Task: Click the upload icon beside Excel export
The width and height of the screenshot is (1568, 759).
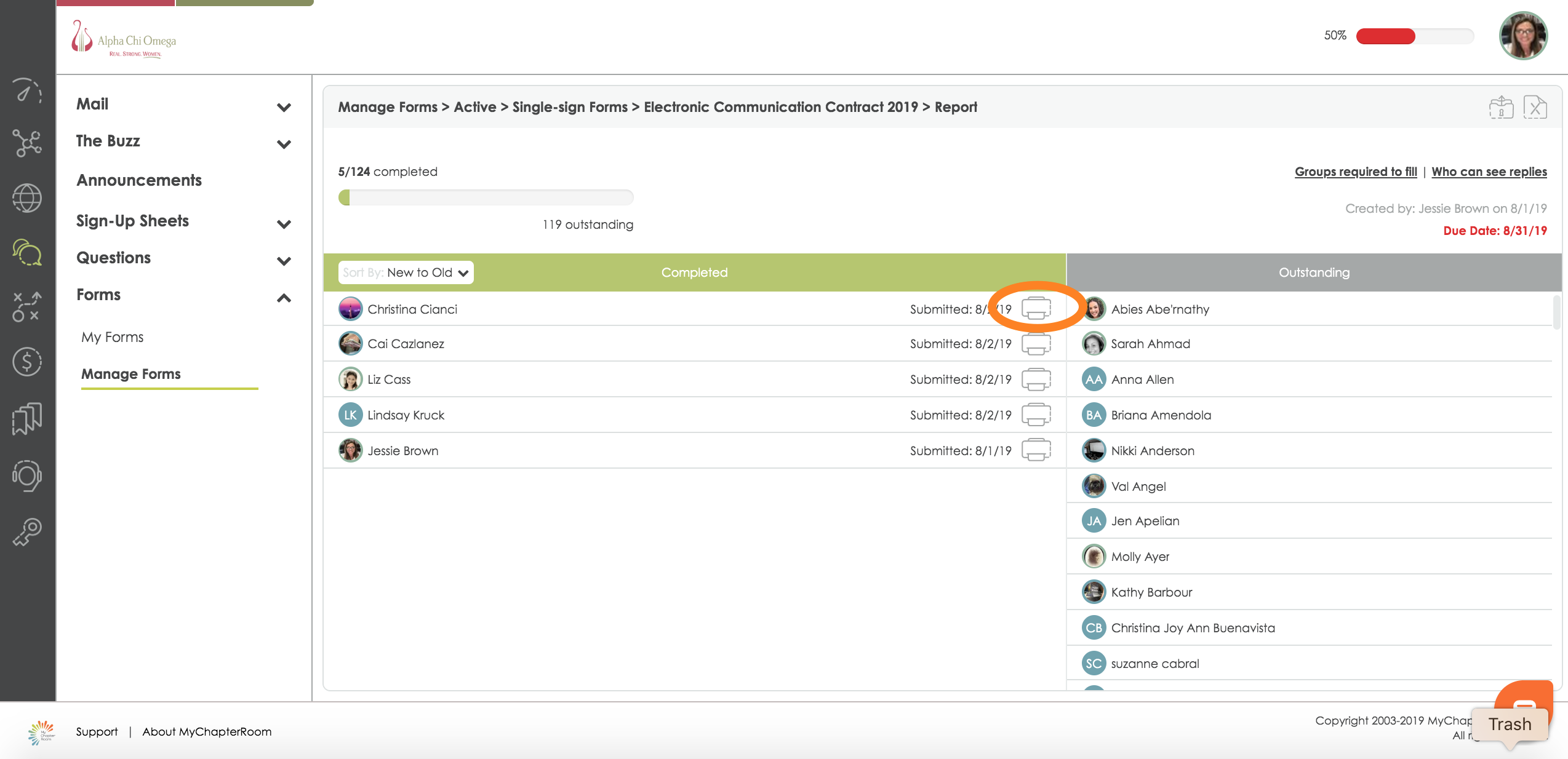Action: pos(1500,108)
